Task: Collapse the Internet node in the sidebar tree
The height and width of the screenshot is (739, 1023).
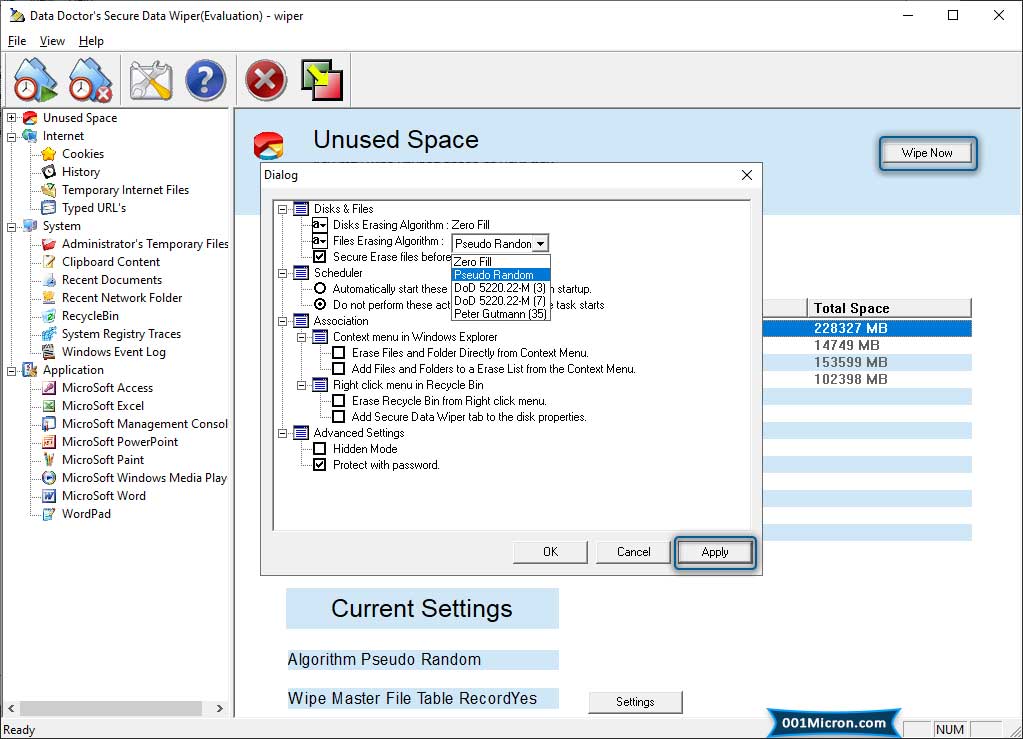Action: point(12,136)
